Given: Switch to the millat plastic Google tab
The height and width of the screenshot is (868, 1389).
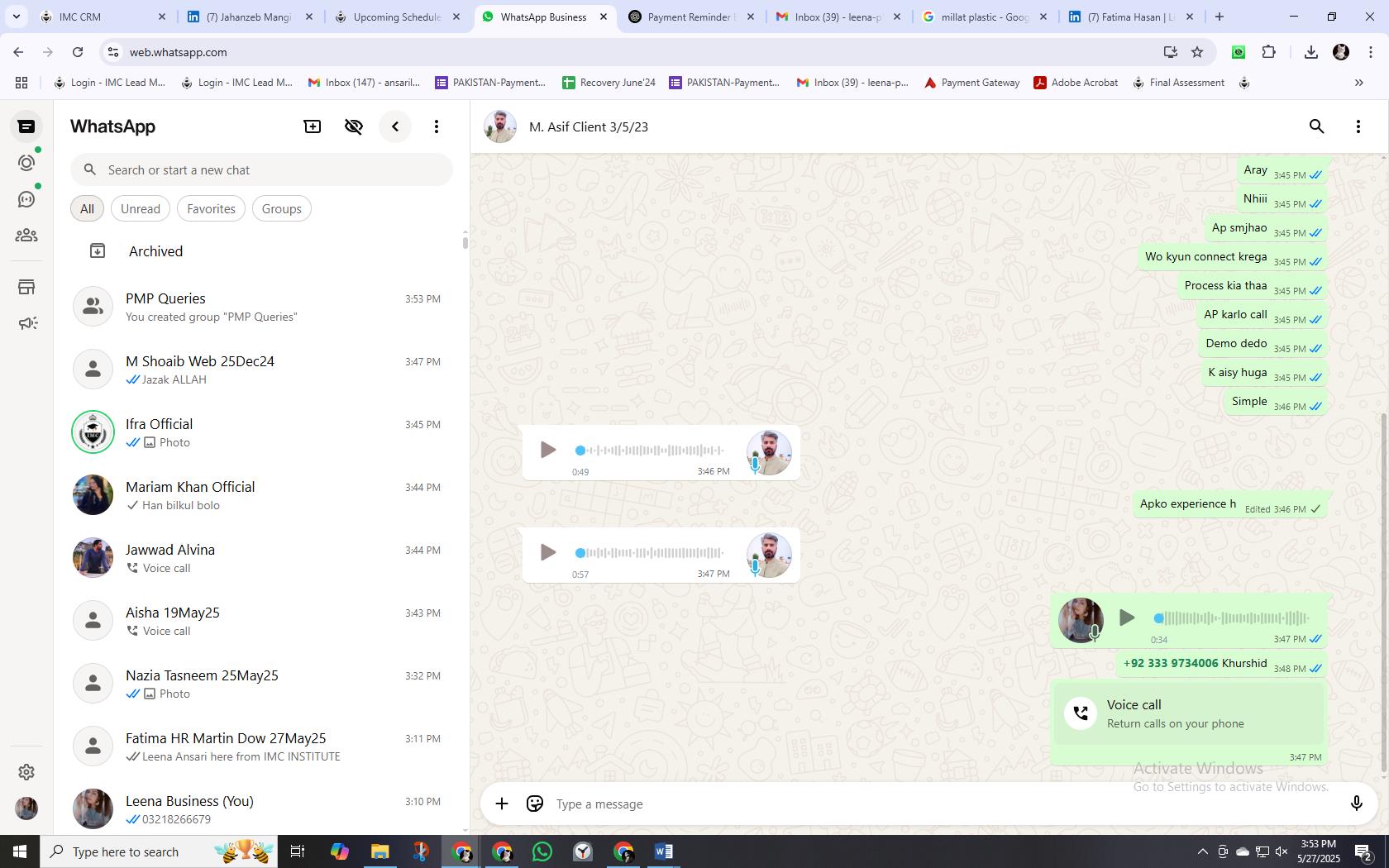Looking at the screenshot, I should click(x=985, y=17).
